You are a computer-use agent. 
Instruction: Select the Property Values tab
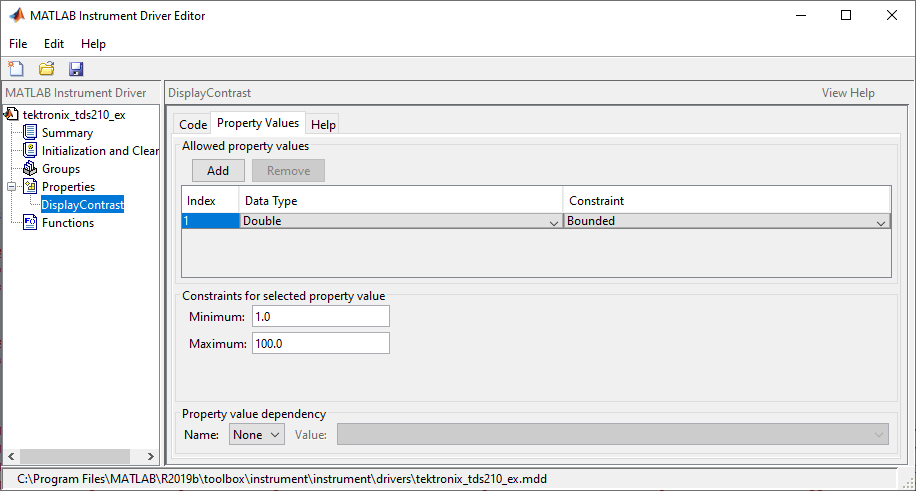258,123
